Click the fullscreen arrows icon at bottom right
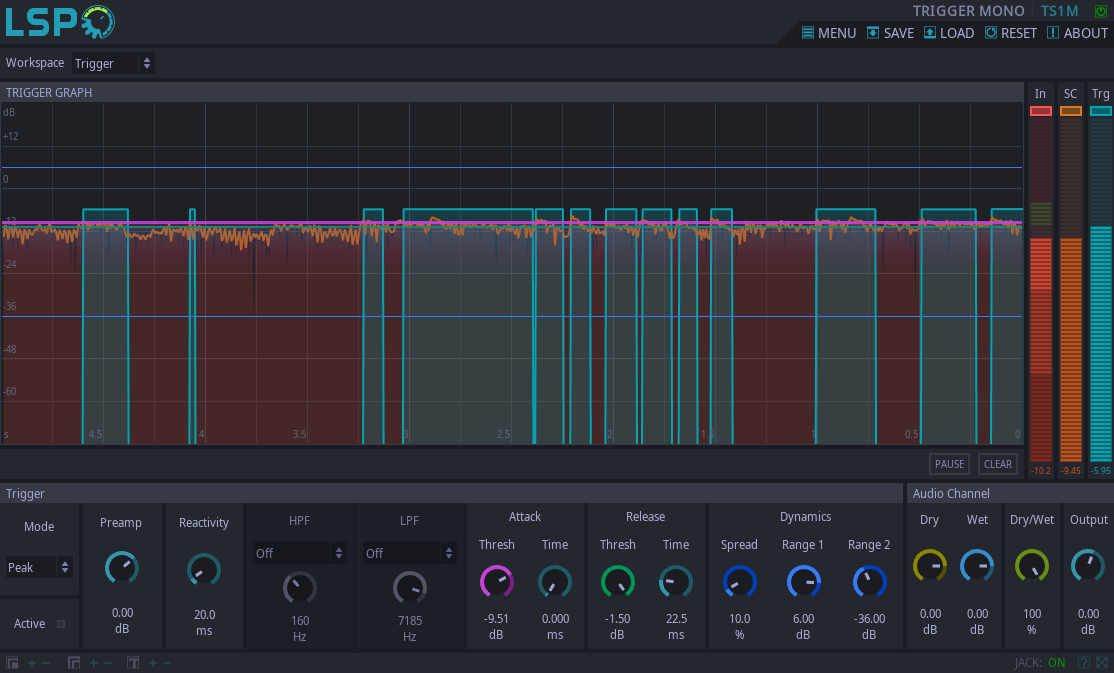The width and height of the screenshot is (1114, 673). coord(1102,663)
